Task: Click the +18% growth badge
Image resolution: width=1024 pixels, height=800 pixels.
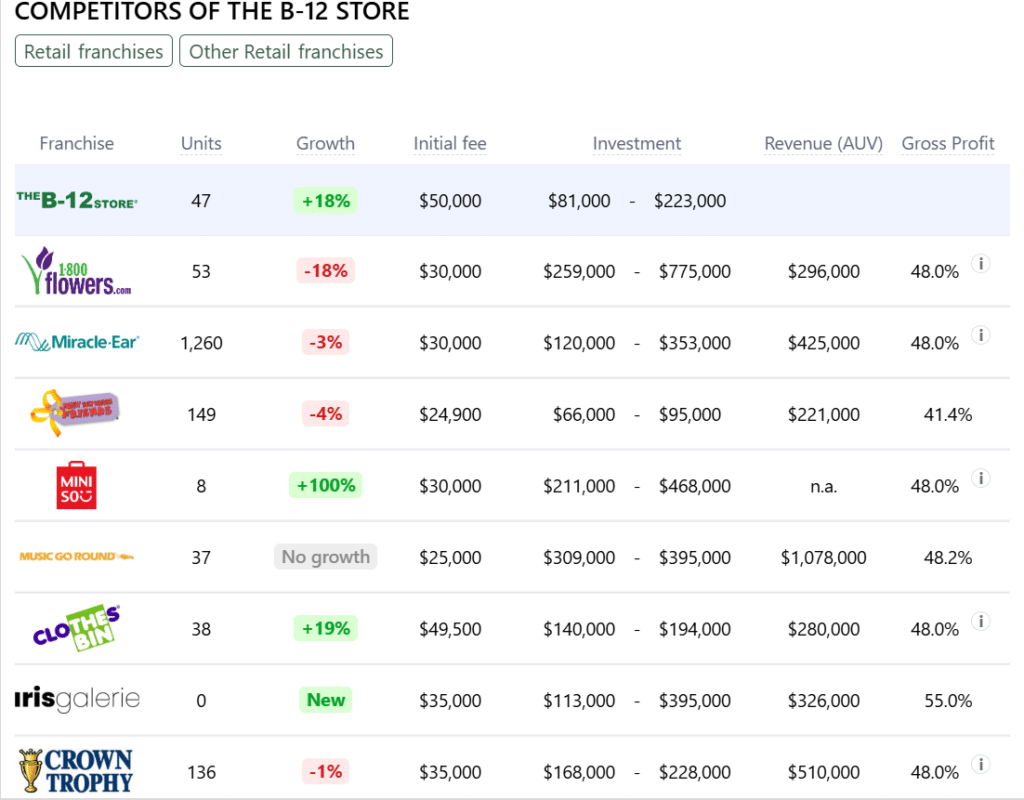Action: click(x=325, y=200)
